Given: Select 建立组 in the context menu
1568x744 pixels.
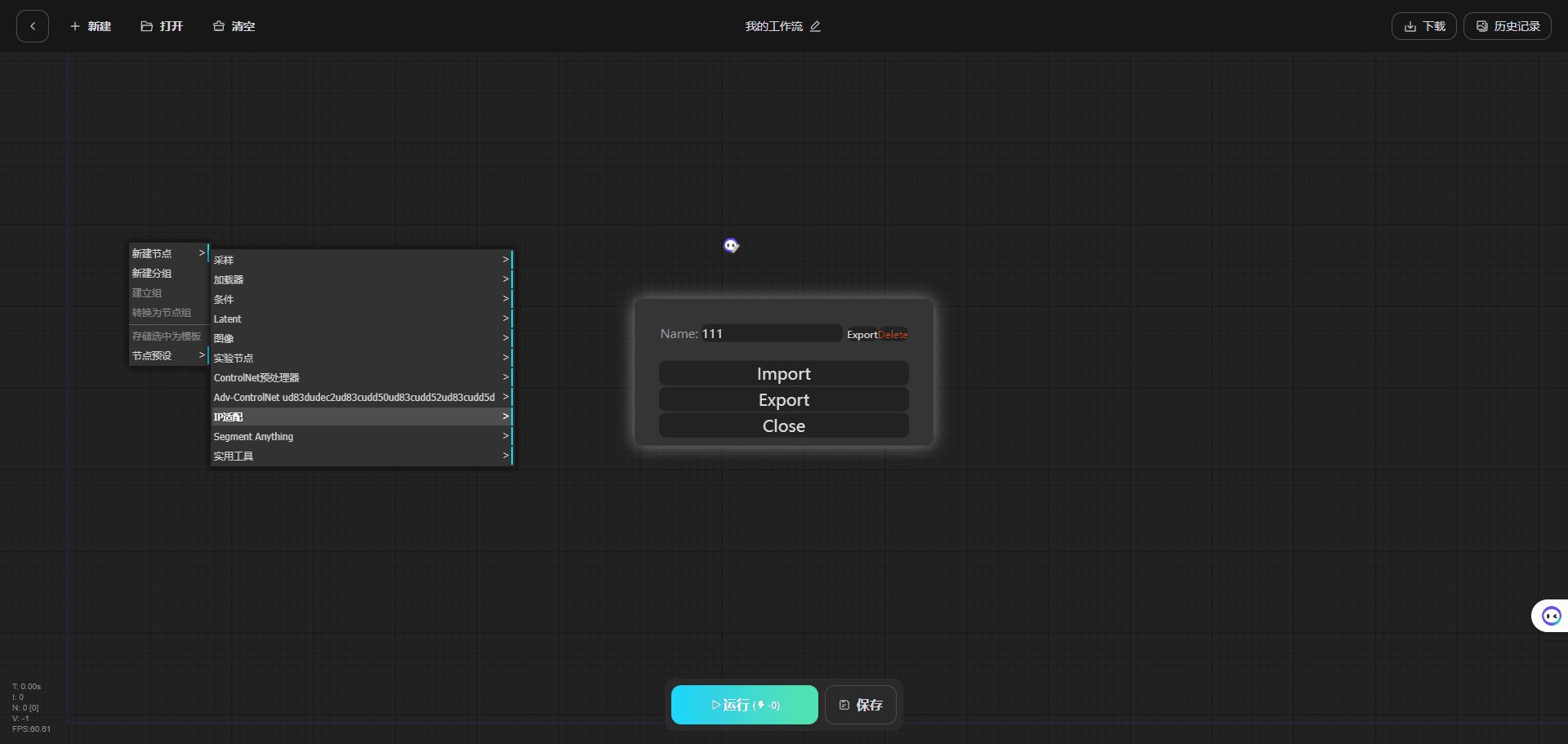Looking at the screenshot, I should (x=168, y=292).
